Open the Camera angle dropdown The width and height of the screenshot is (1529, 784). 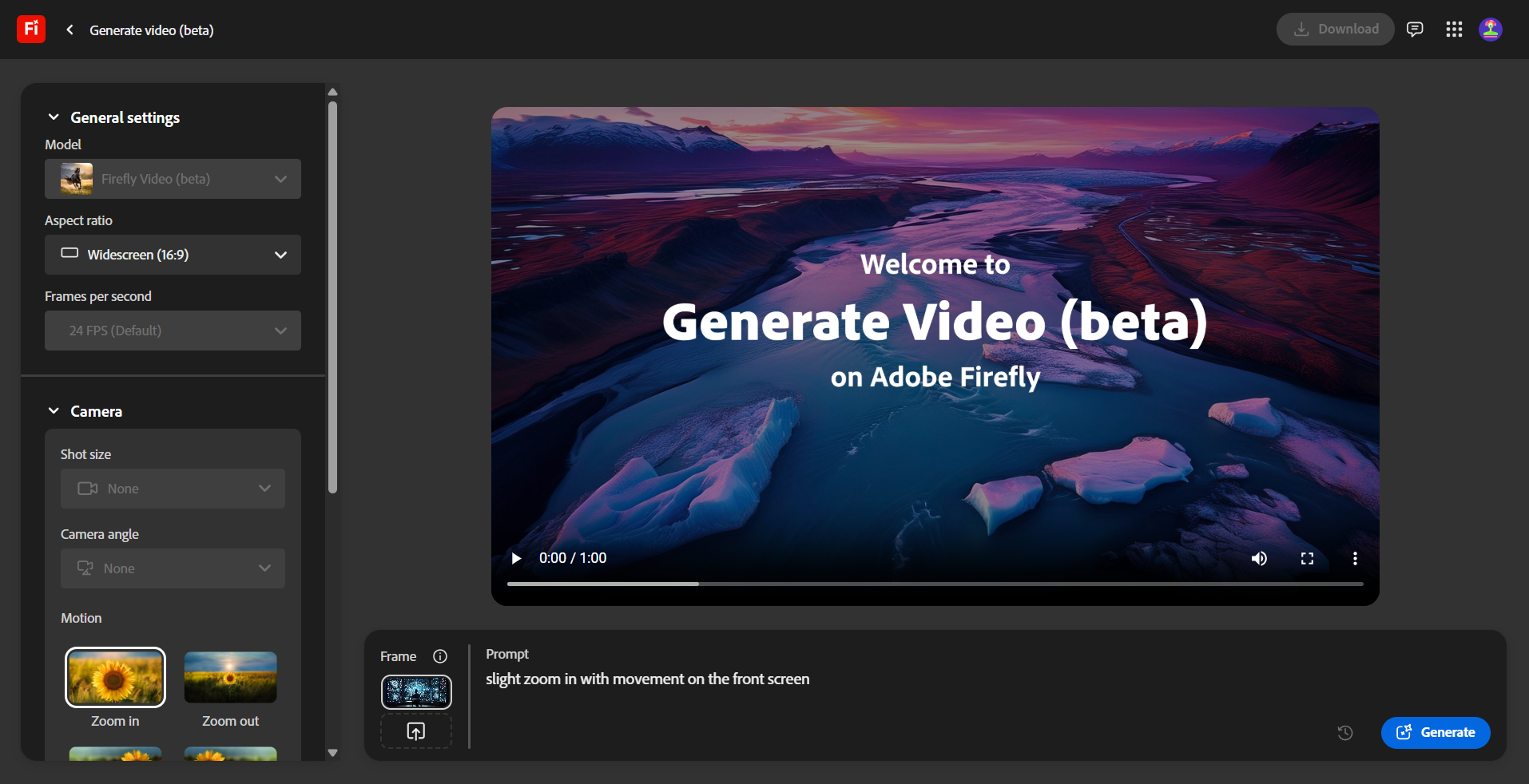[172, 568]
